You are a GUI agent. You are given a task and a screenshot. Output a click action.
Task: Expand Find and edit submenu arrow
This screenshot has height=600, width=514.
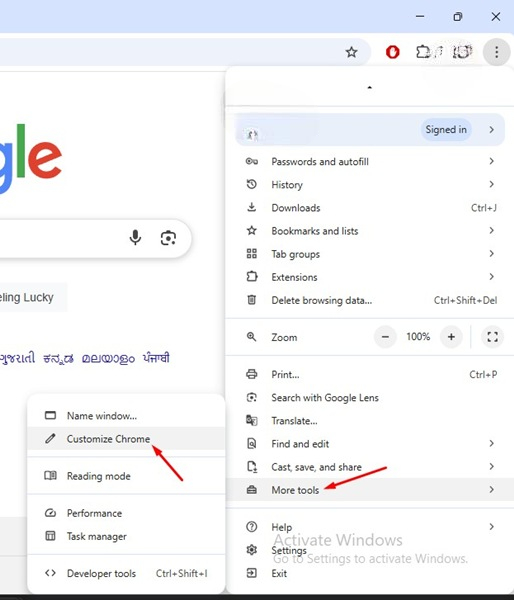click(491, 443)
